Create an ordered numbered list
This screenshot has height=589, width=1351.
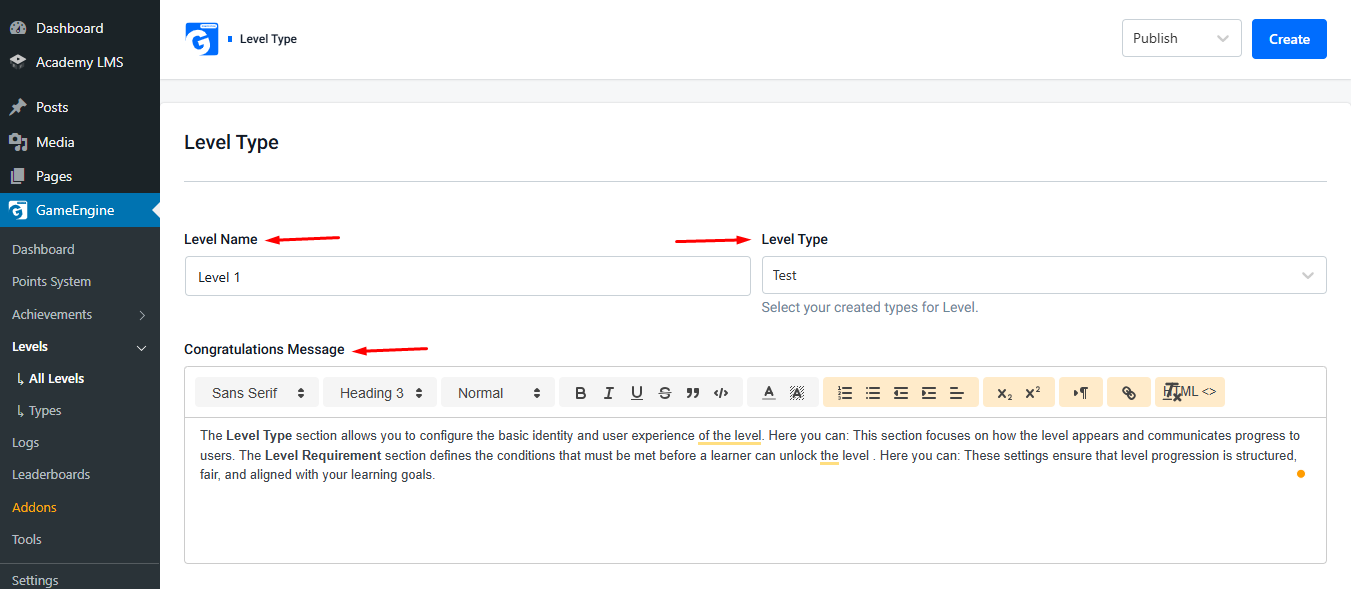pyautogui.click(x=845, y=393)
